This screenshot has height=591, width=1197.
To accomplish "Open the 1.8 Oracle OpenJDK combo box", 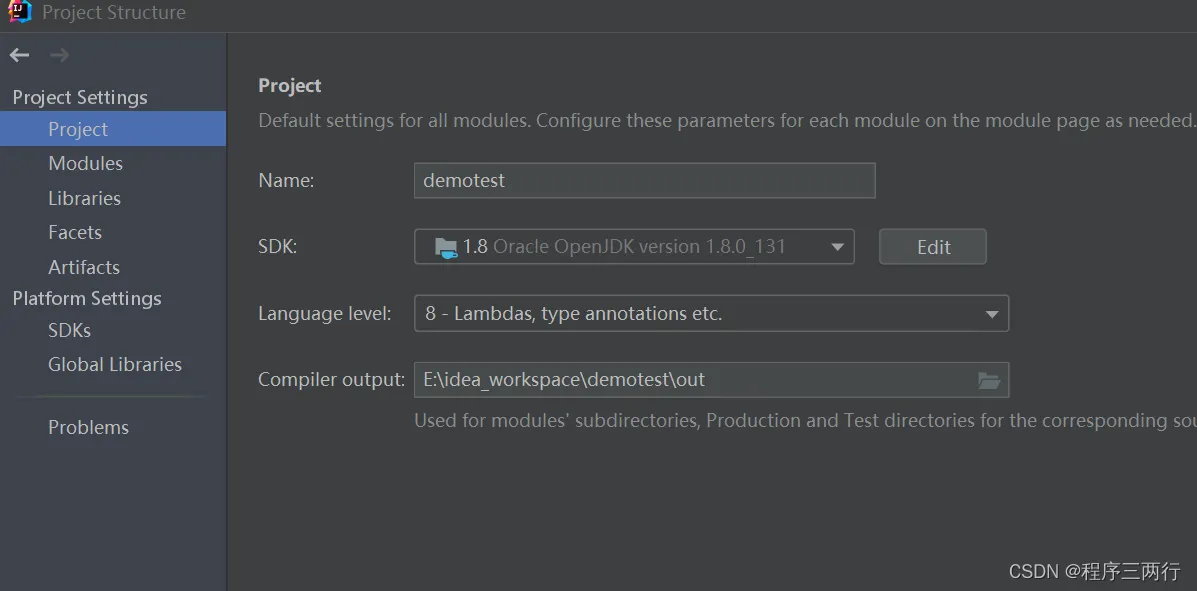I will point(634,247).
